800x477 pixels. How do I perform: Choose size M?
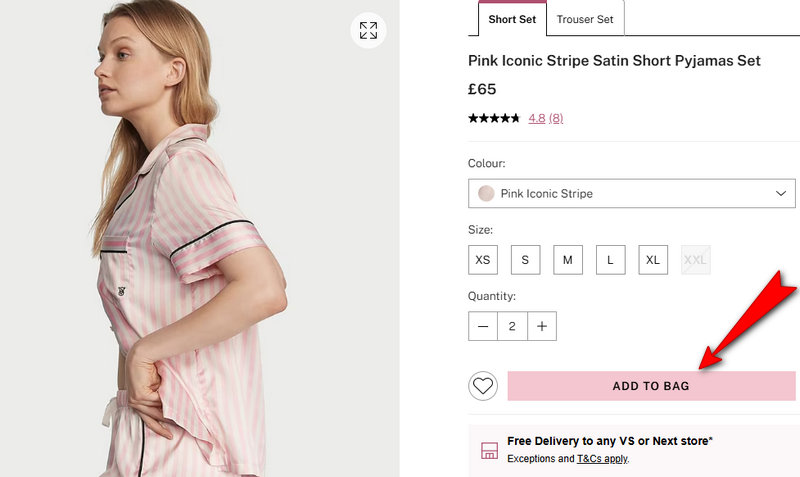click(567, 260)
